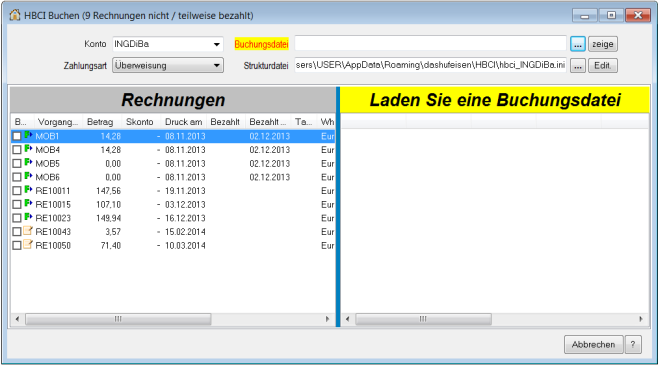Tick the checkbox for RE10023
This screenshot has height=365, width=658.
coord(17,218)
